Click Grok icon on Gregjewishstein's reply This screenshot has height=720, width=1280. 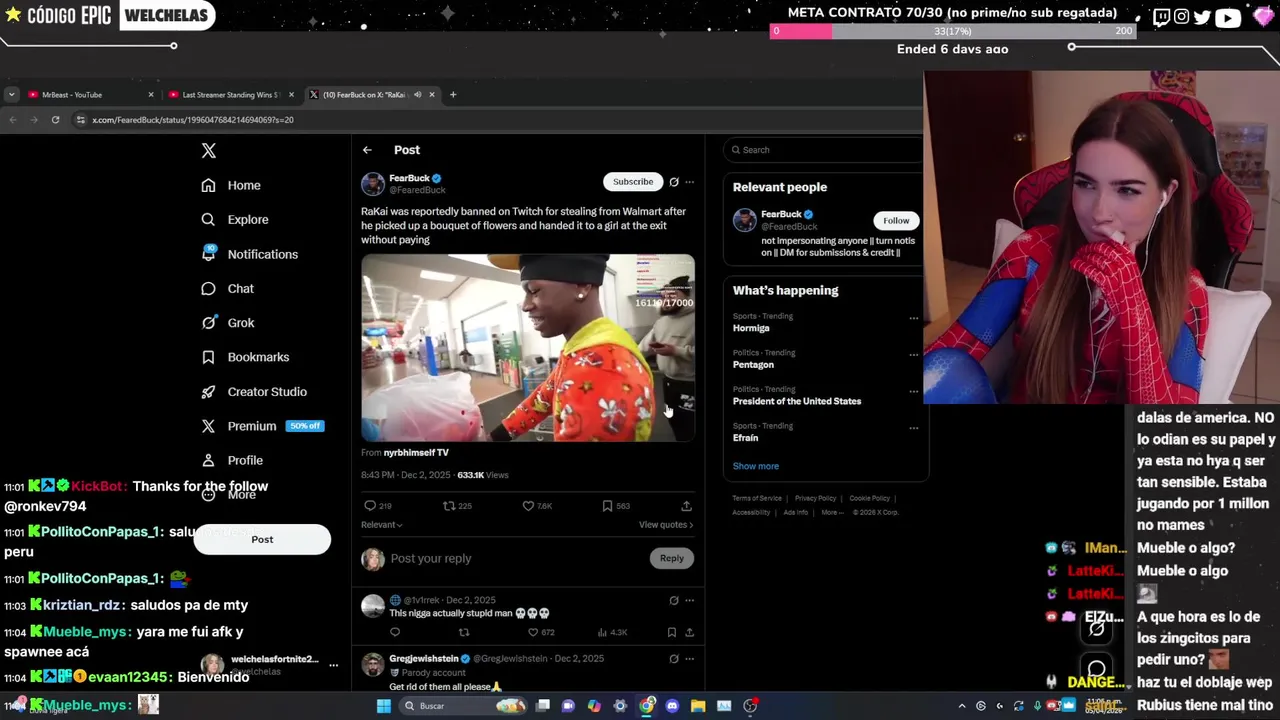tap(674, 659)
